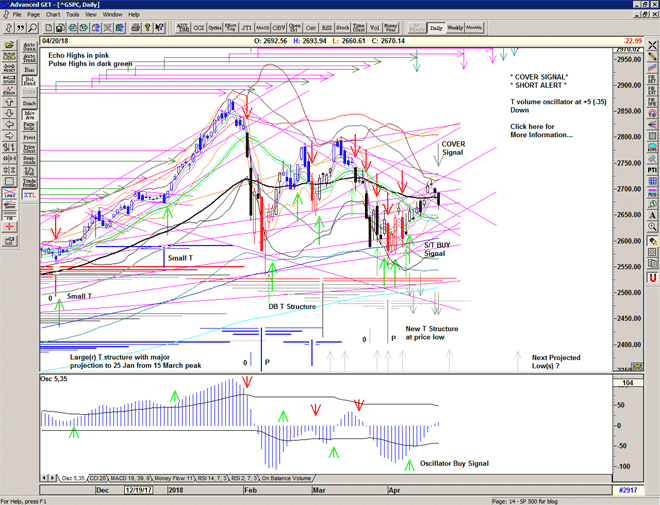Open the Chart menu
The height and width of the screenshot is (505, 660).
click(x=52, y=15)
